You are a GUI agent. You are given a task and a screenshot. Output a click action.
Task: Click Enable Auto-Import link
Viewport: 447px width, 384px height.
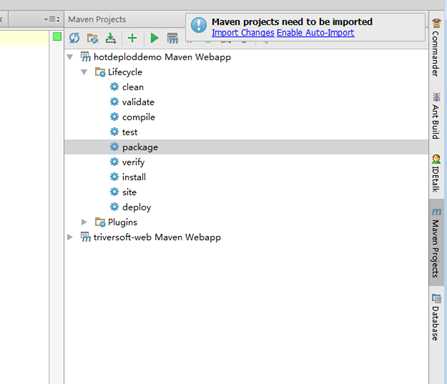tap(315, 33)
